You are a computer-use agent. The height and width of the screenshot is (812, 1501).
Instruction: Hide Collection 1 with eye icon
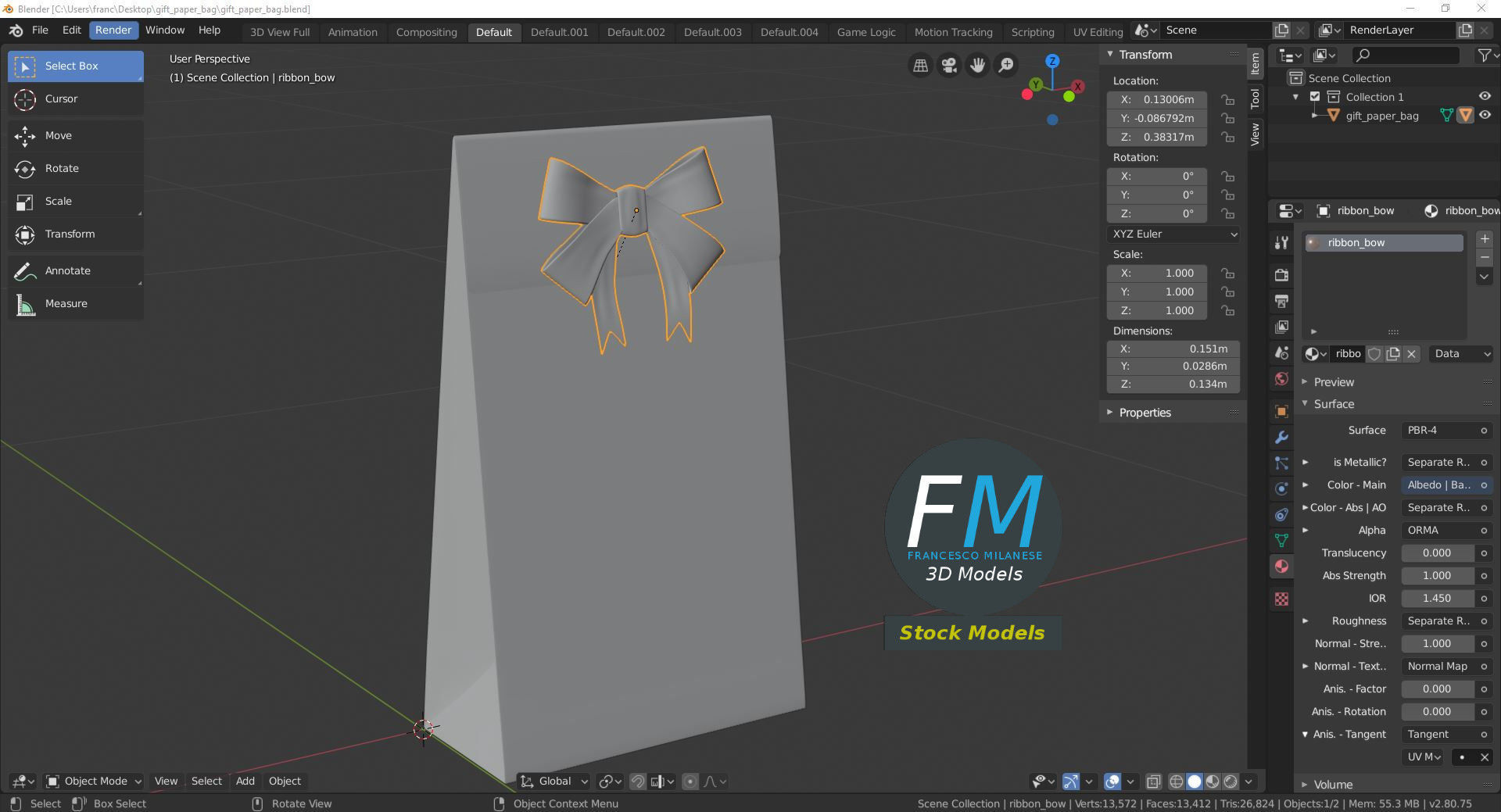[1485, 96]
